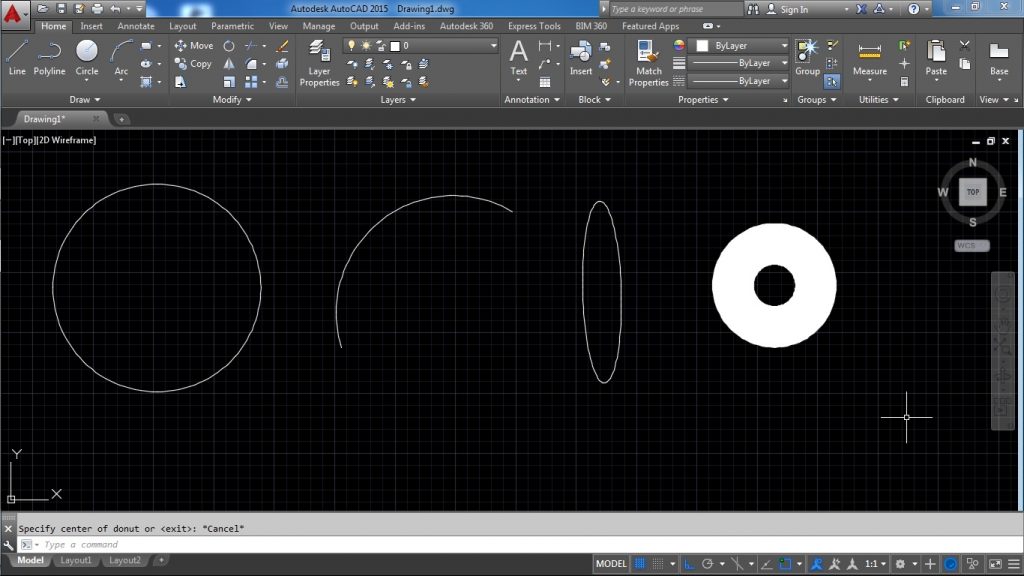Toggle isometric drafting in status bar
1024x576 pixels.
737,564
